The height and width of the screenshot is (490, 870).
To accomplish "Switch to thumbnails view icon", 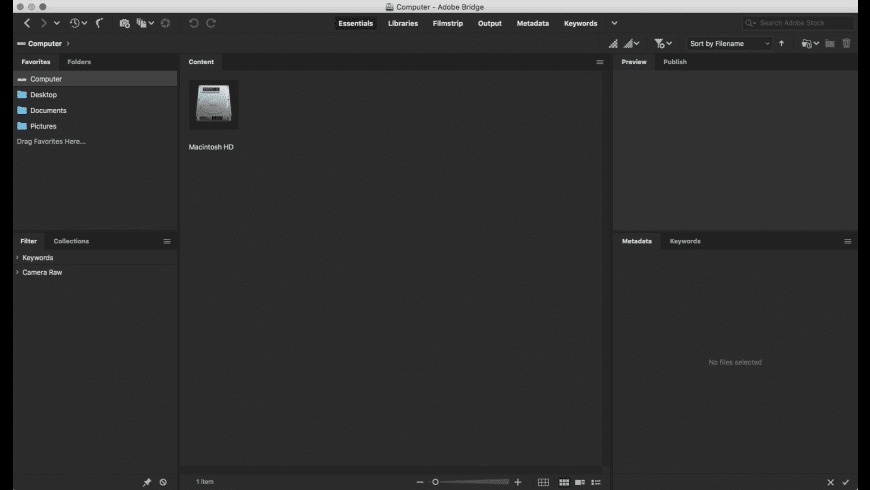I will click(564, 482).
